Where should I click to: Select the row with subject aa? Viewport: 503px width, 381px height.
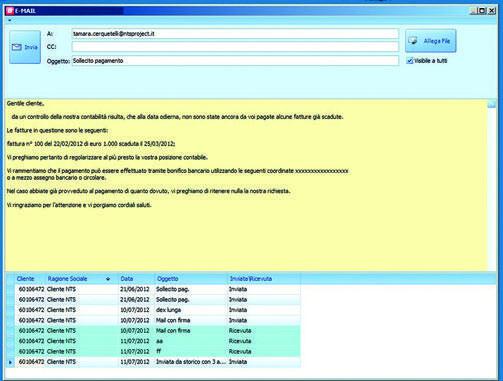[x=158, y=341]
